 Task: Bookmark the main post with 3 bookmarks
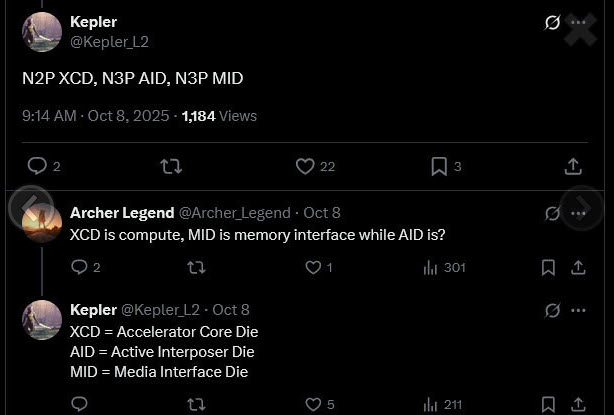click(439, 166)
